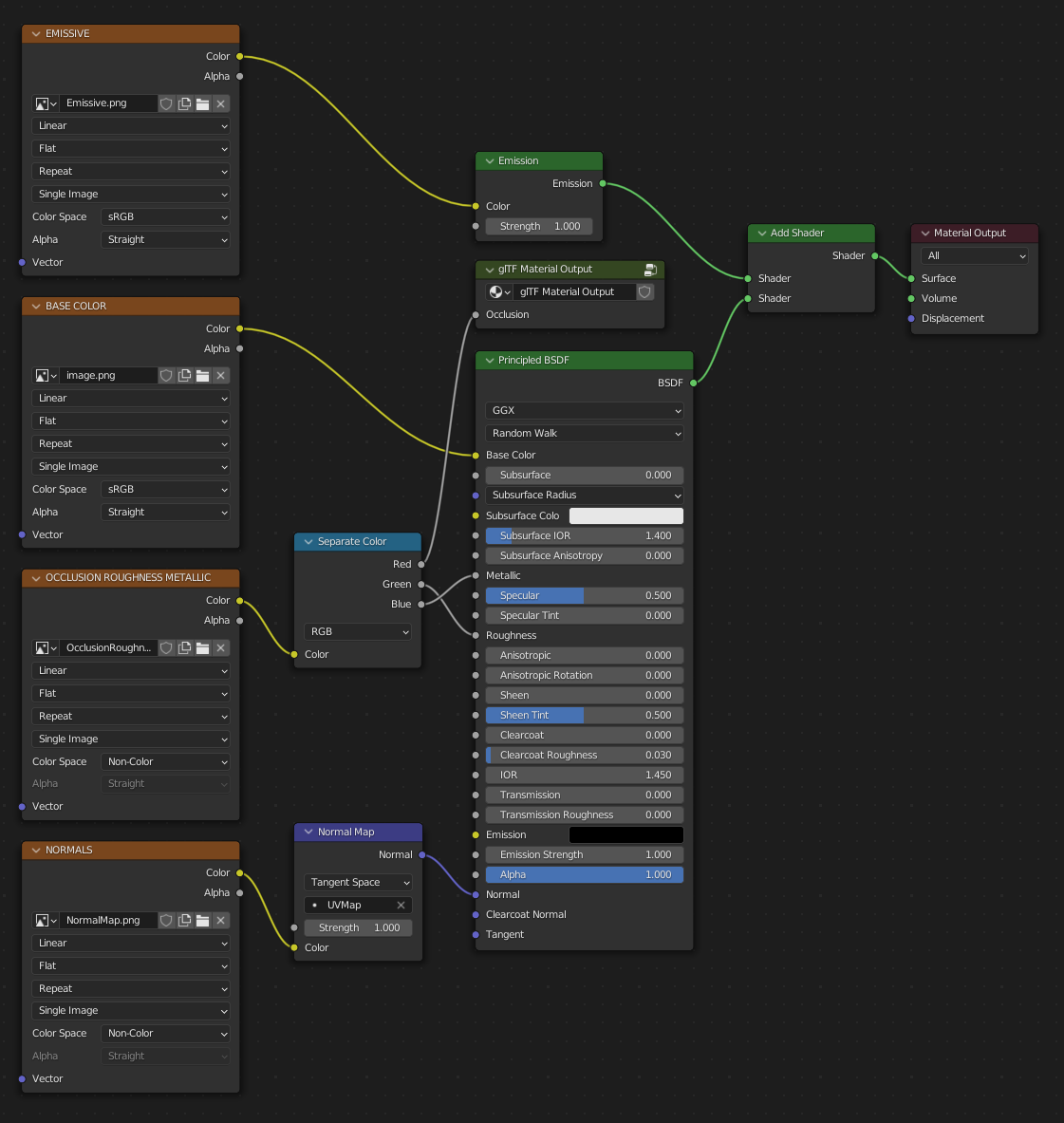Unlink image.png using the X icon
The height and width of the screenshot is (1123, 1064).
pyautogui.click(x=219, y=375)
